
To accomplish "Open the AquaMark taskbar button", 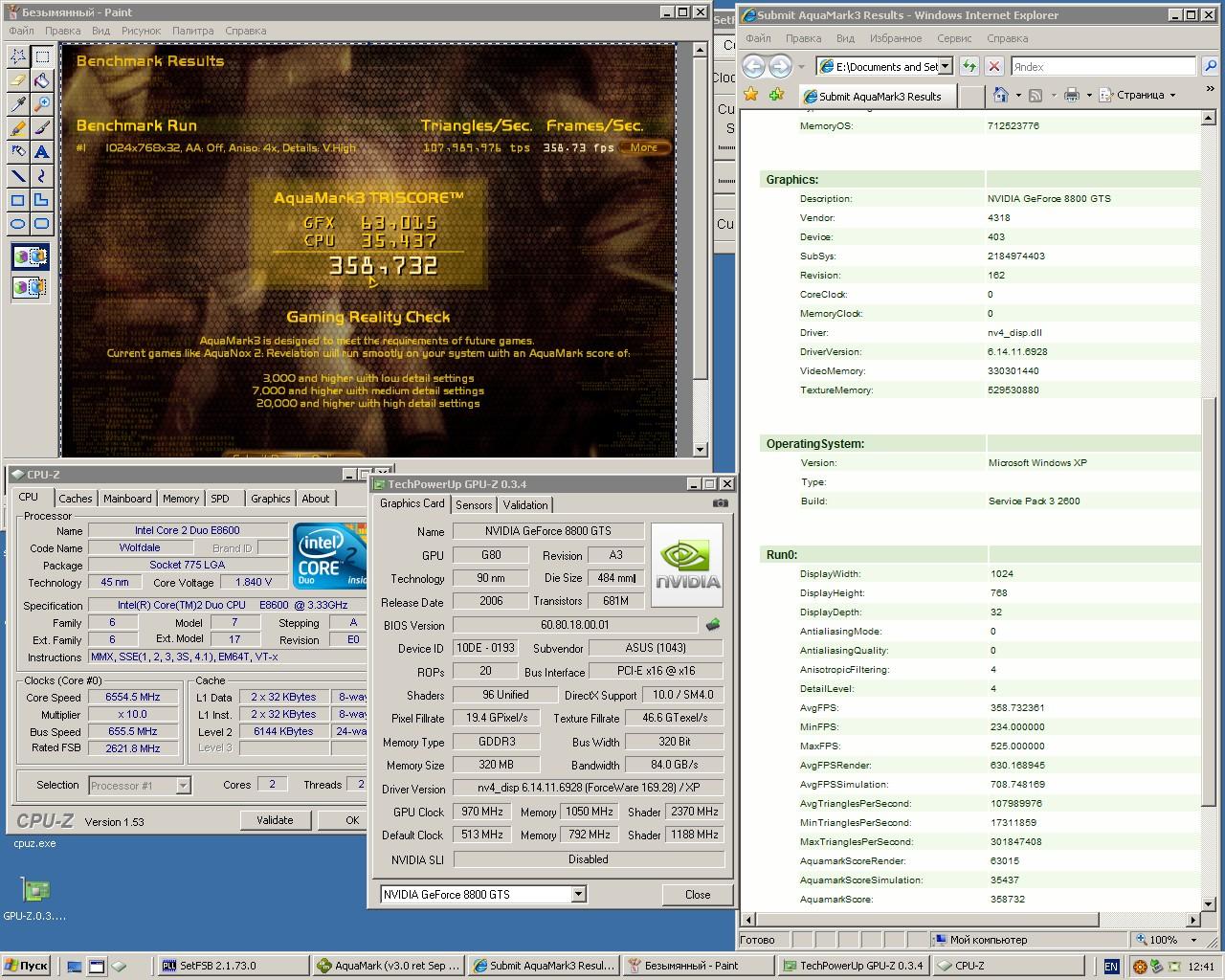I will (390, 966).
